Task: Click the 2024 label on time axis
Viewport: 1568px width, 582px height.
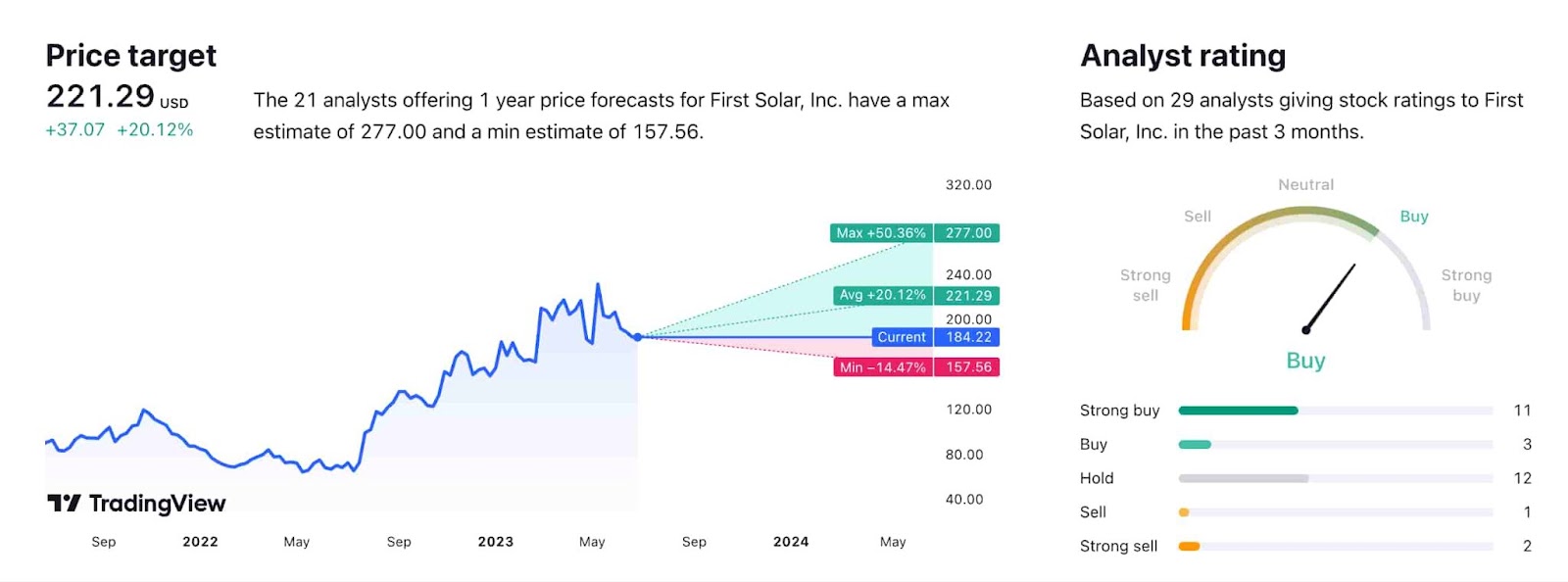Action: tap(791, 542)
